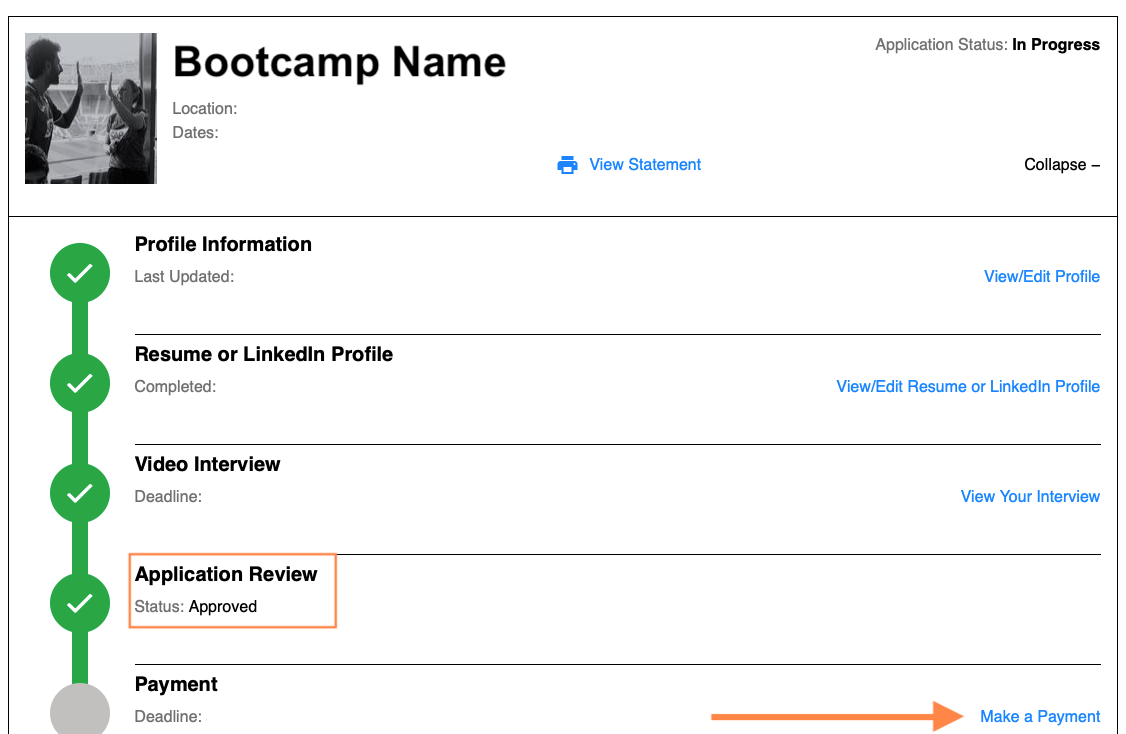The width and height of the screenshot is (1126, 734).
Task: Open the View Statement link
Action: point(645,165)
